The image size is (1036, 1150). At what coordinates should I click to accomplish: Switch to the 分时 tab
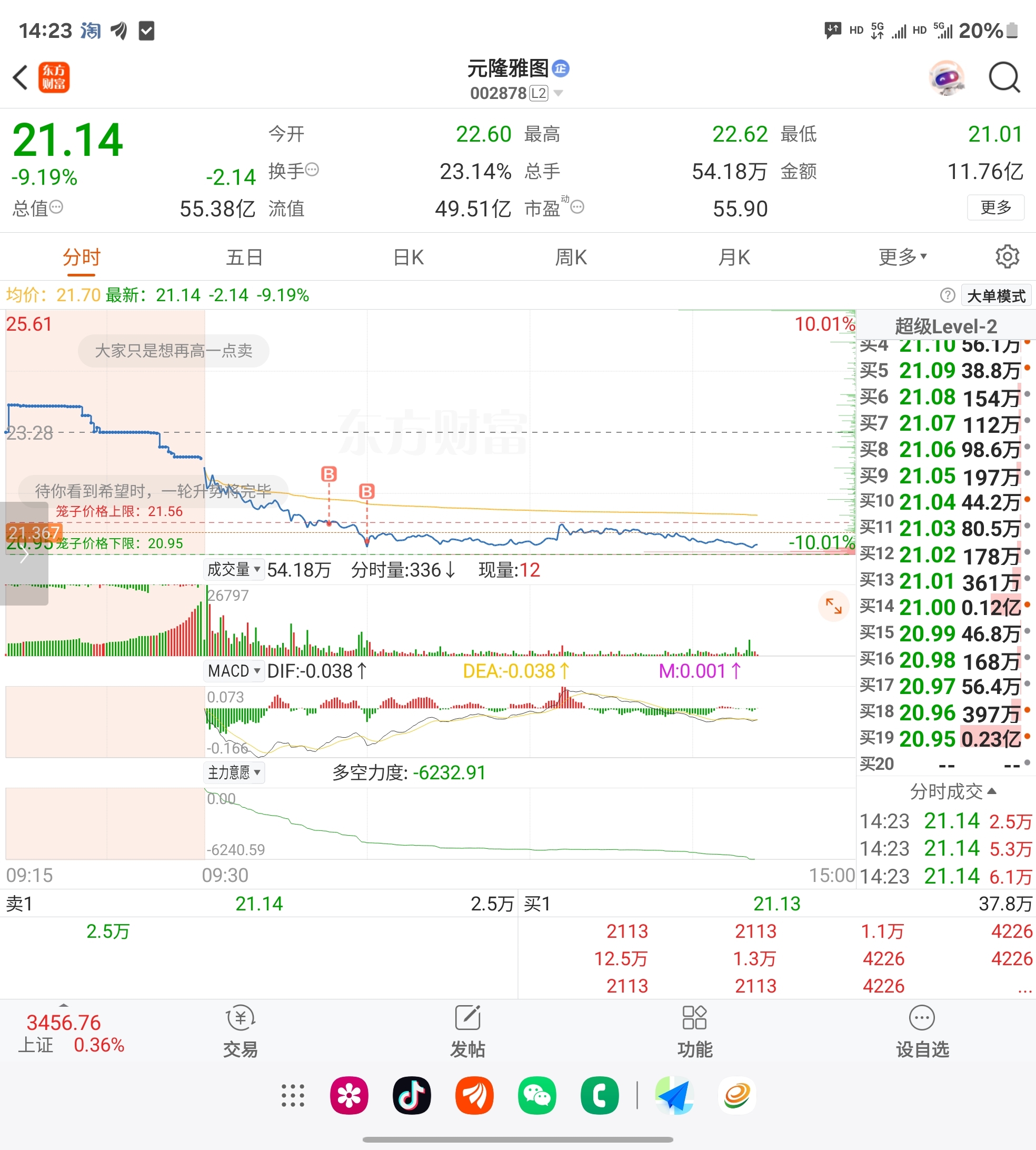pyautogui.click(x=82, y=257)
